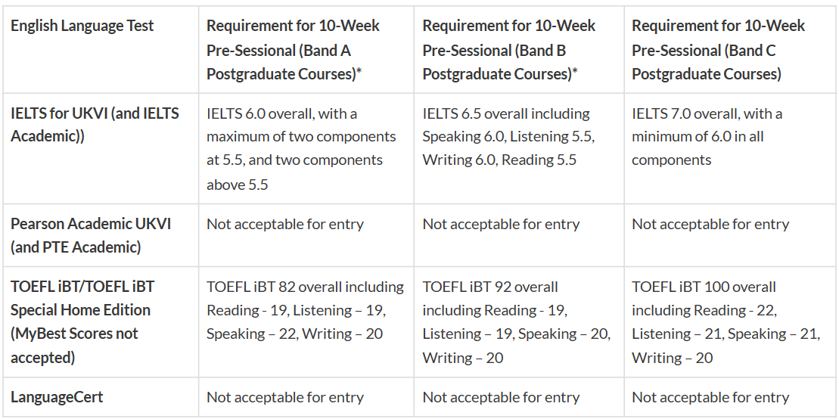Click Pearson Band B 'Not acceptable for entry'
The width and height of the screenshot is (839, 419).
coord(501,224)
